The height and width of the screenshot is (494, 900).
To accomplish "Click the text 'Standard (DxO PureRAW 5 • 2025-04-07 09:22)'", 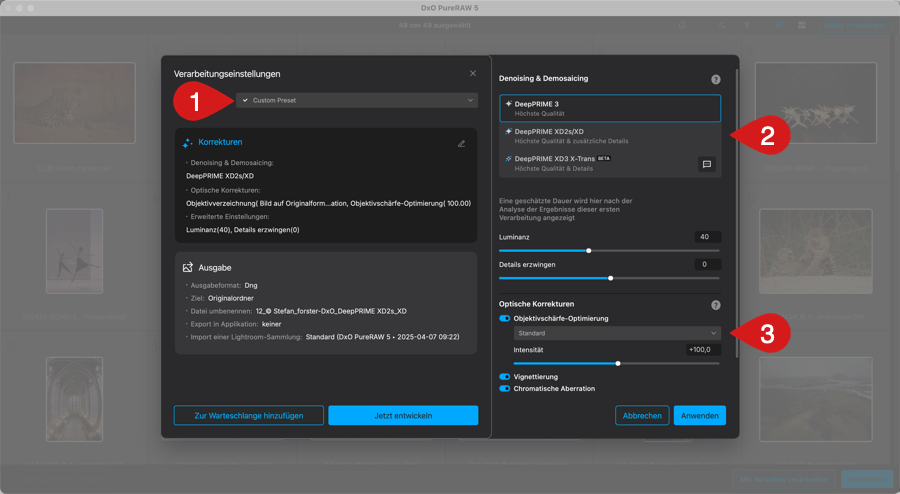I will (382, 337).
